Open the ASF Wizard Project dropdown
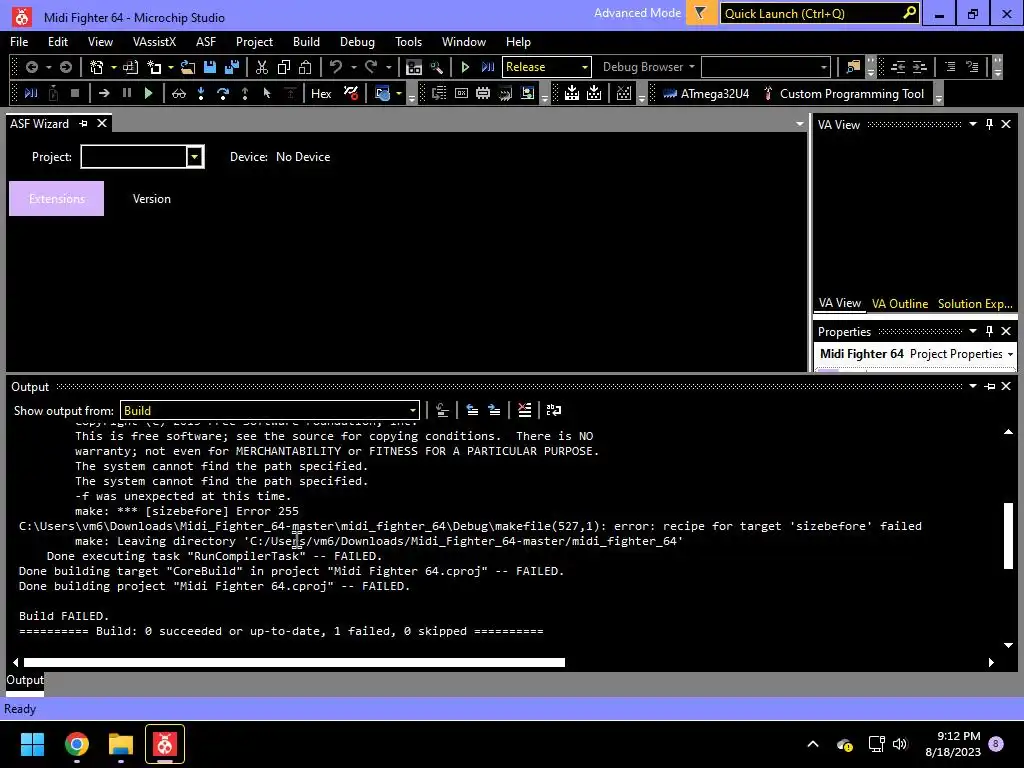 195,157
